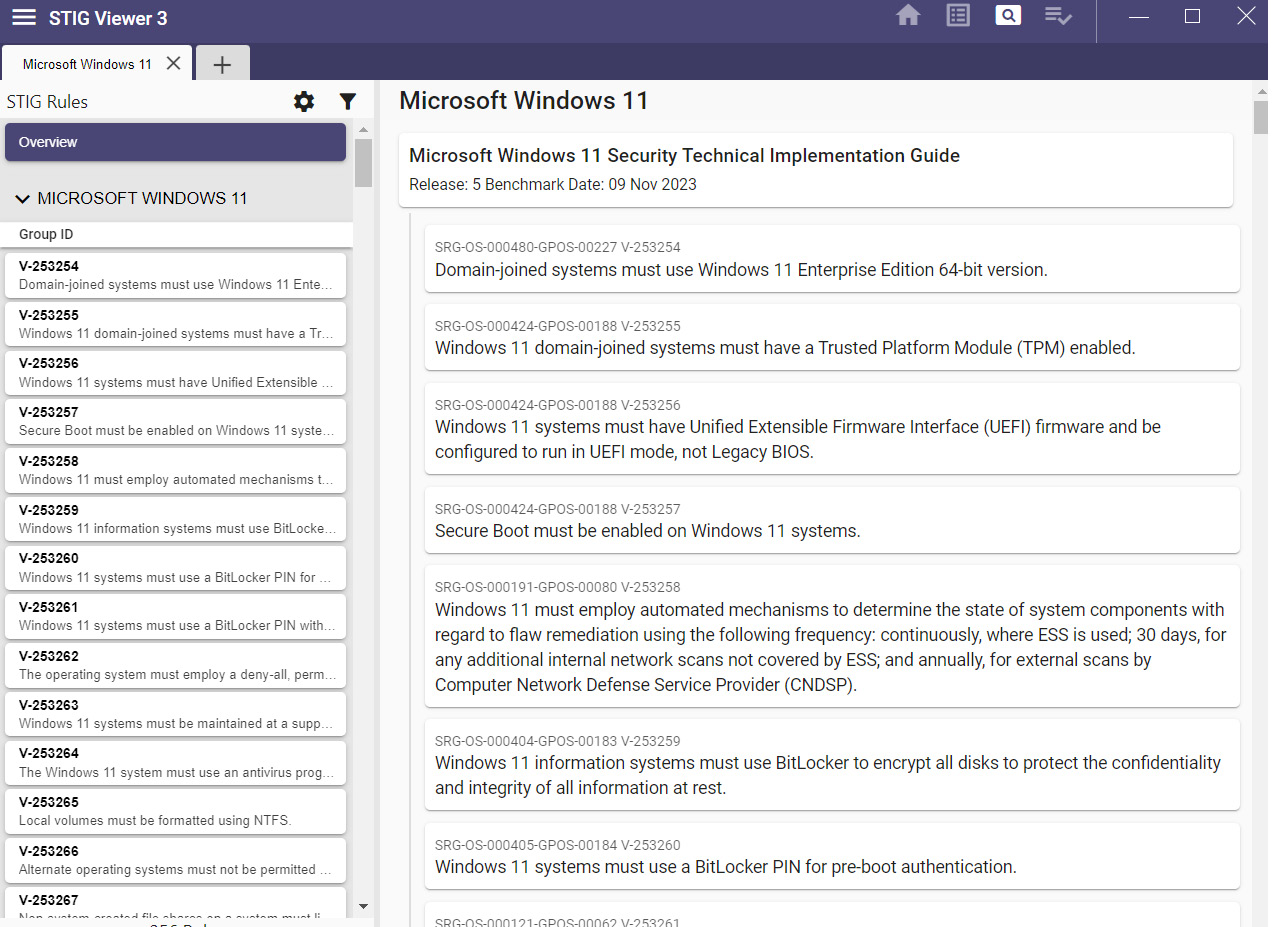
Task: Open the TPM enabled rule card
Action: [x=831, y=338]
